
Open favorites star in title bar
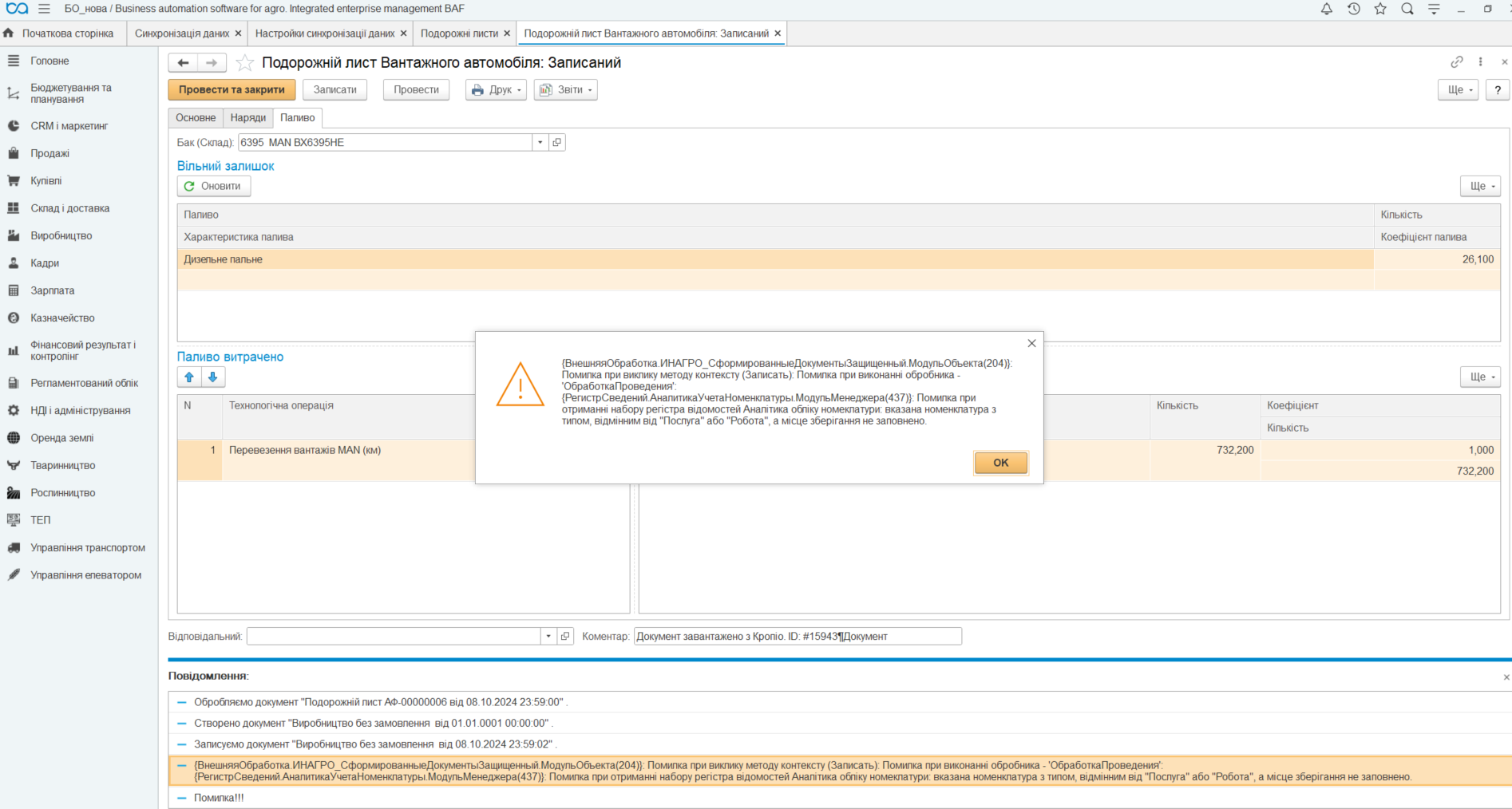1380,9
